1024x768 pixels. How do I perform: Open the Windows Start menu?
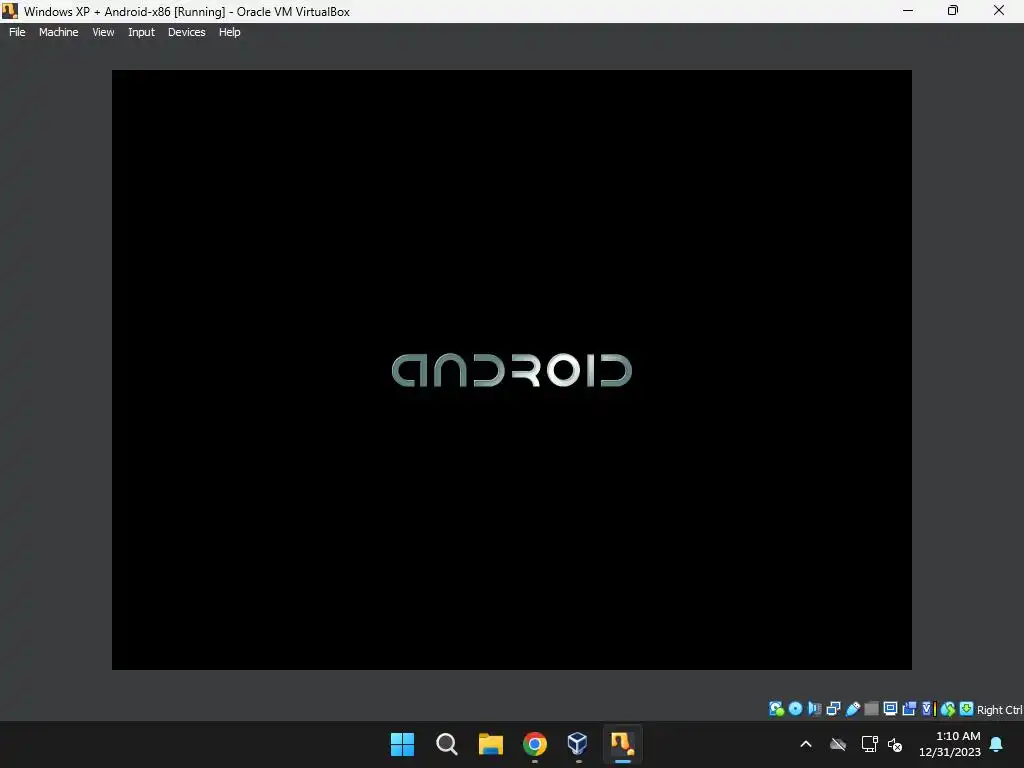402,744
